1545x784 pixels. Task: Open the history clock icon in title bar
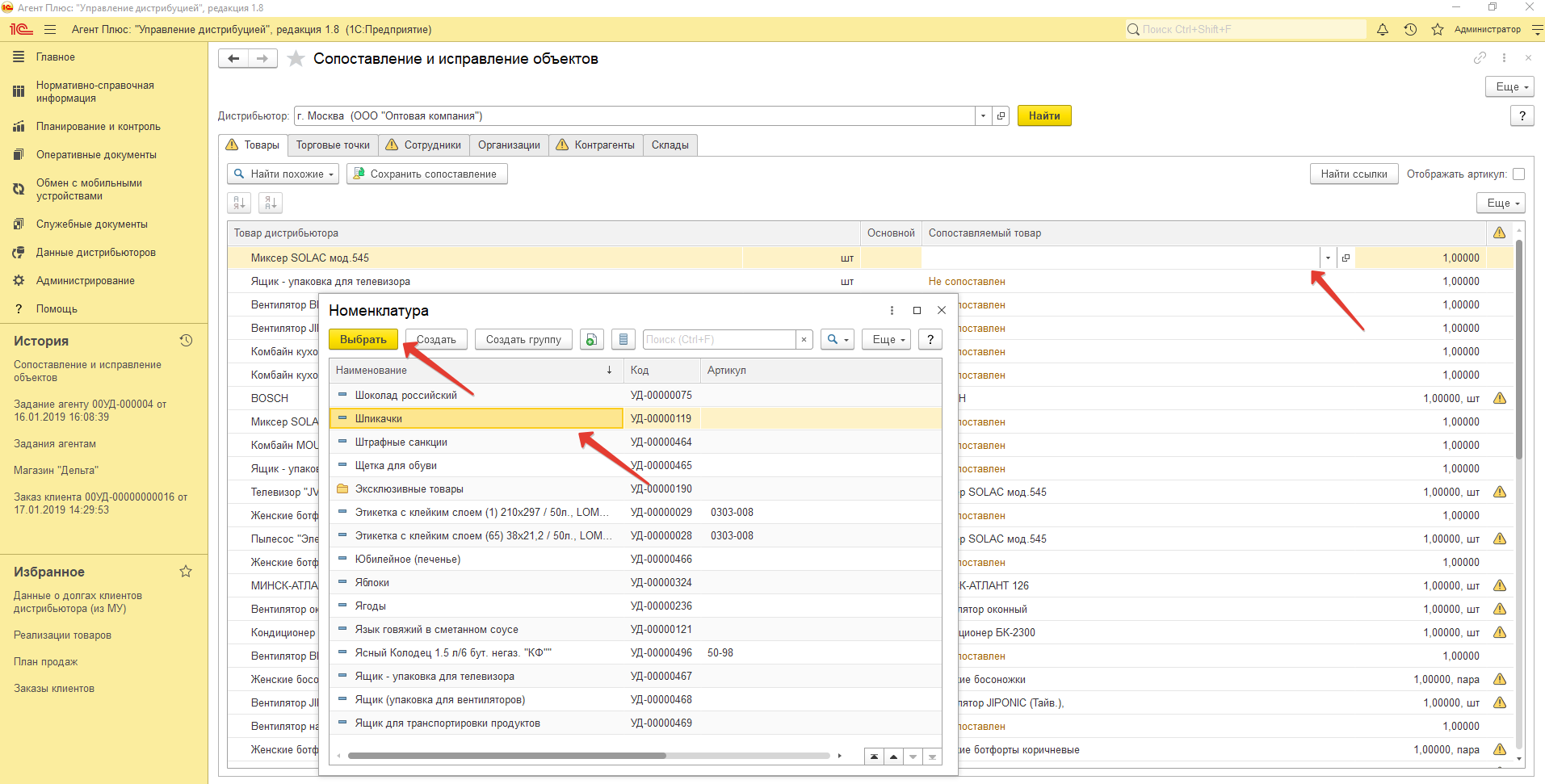coord(1410,29)
